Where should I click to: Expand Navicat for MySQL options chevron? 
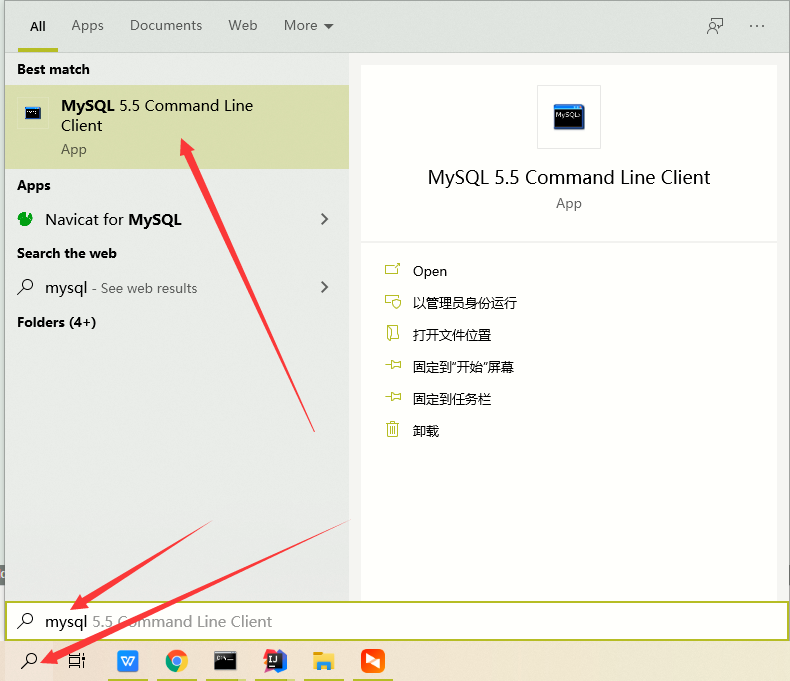324,219
